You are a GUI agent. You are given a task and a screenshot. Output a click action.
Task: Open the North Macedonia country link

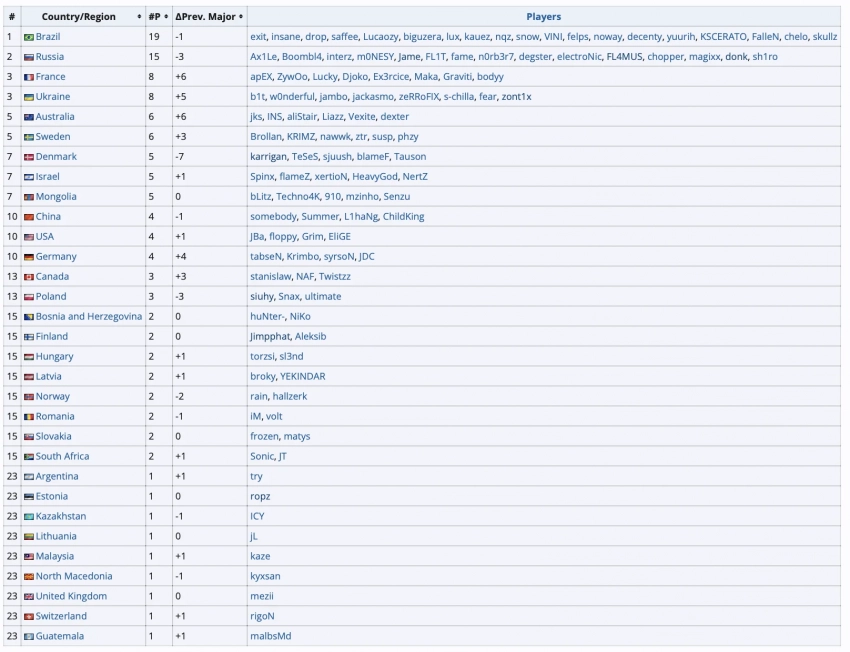point(74,577)
